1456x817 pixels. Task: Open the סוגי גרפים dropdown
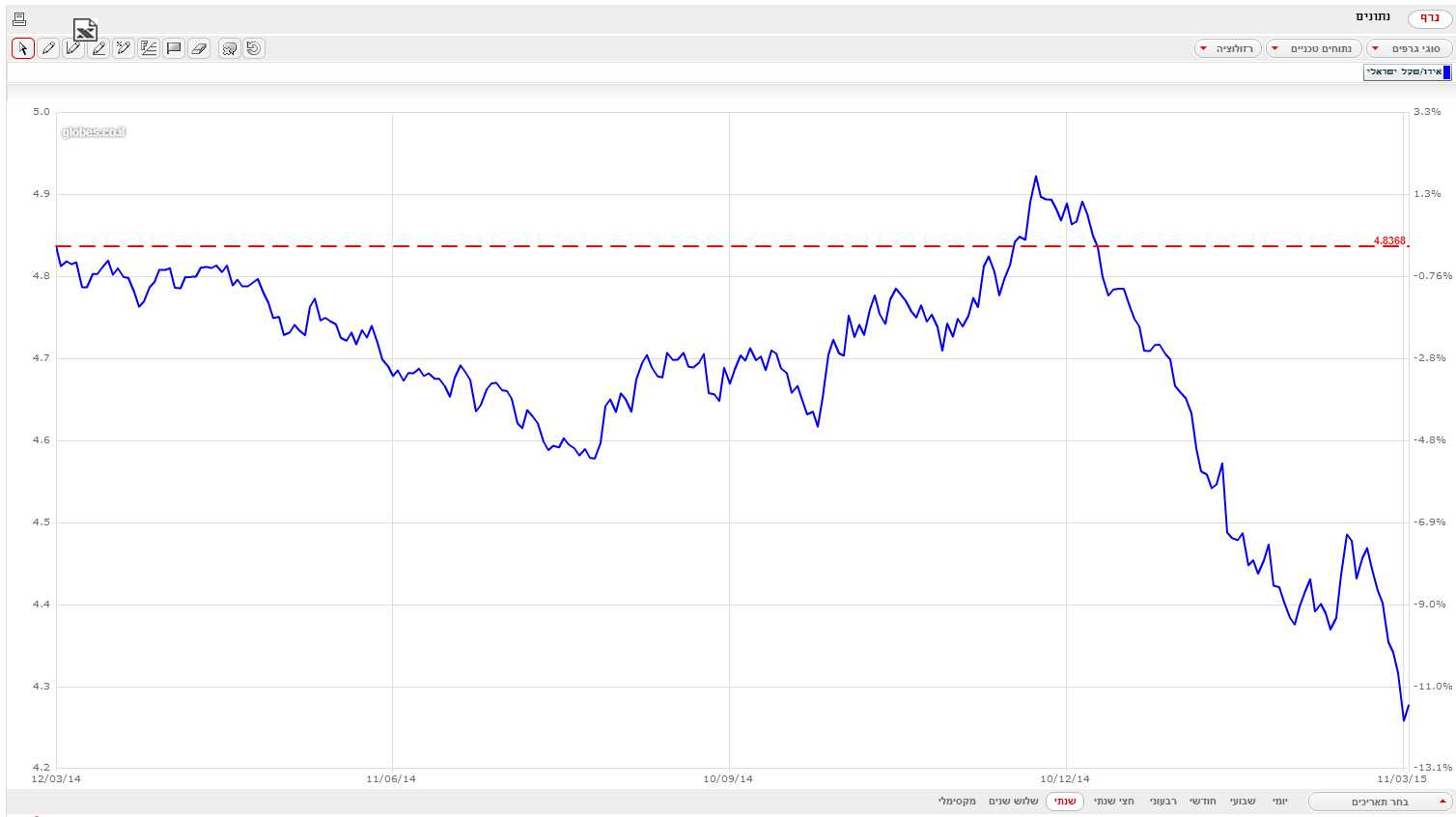click(x=1409, y=48)
